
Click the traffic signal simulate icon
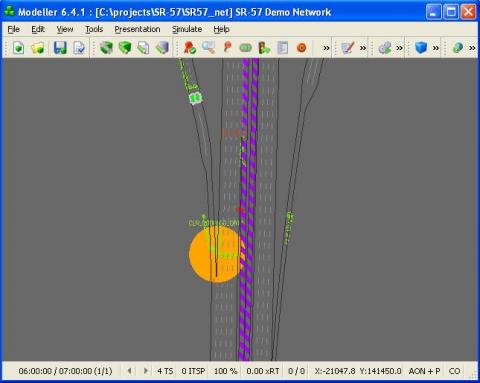tap(264, 48)
